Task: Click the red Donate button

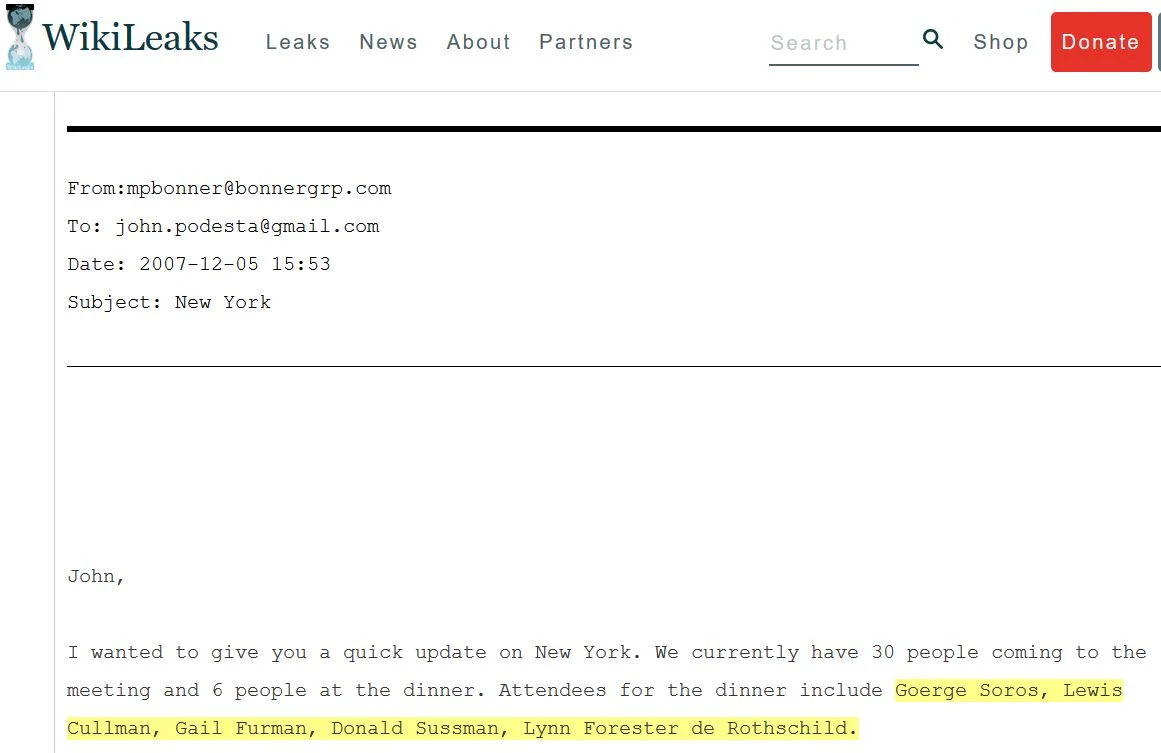Action: 1100,42
